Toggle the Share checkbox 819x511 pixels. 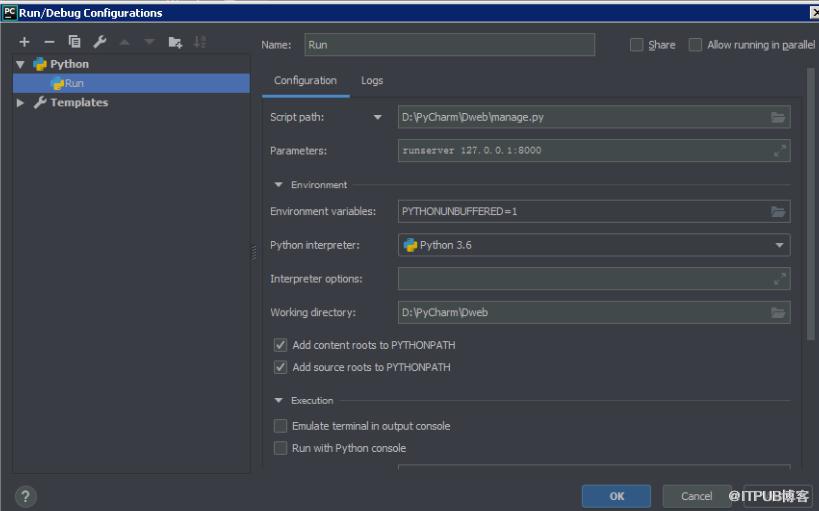636,45
